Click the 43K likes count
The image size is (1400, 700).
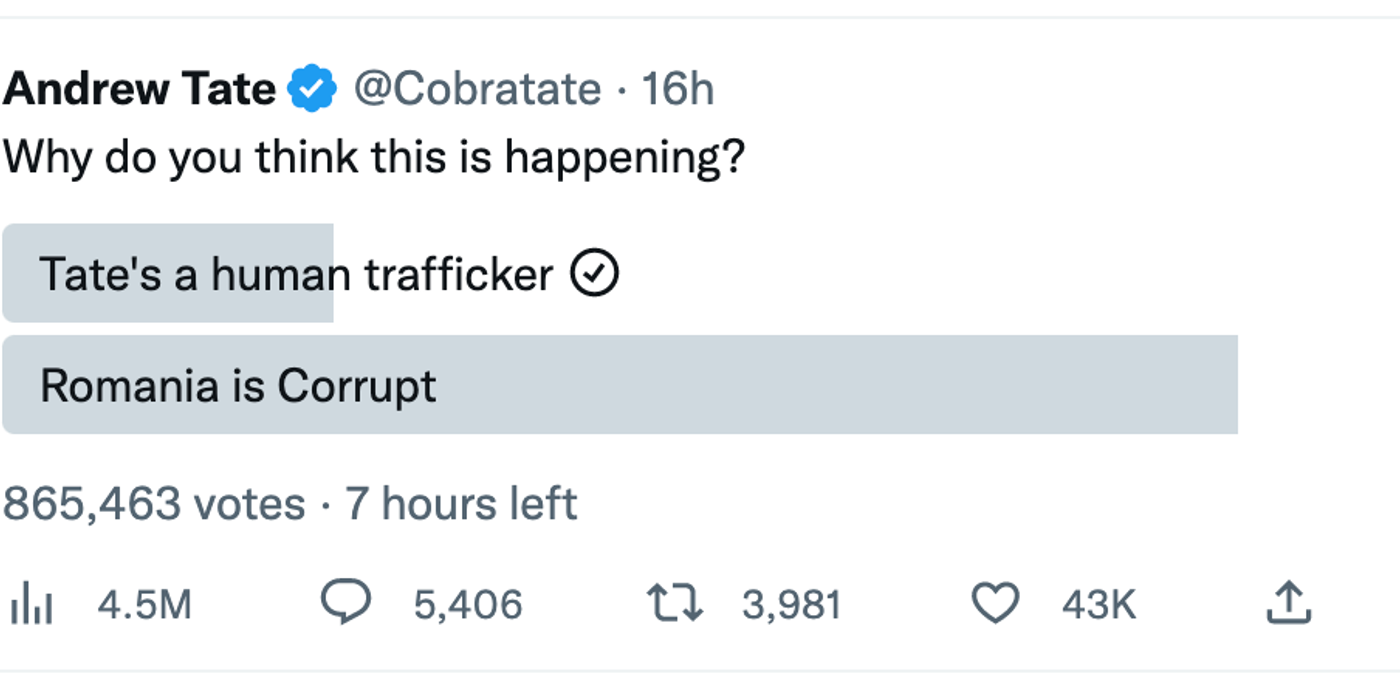1098,605
